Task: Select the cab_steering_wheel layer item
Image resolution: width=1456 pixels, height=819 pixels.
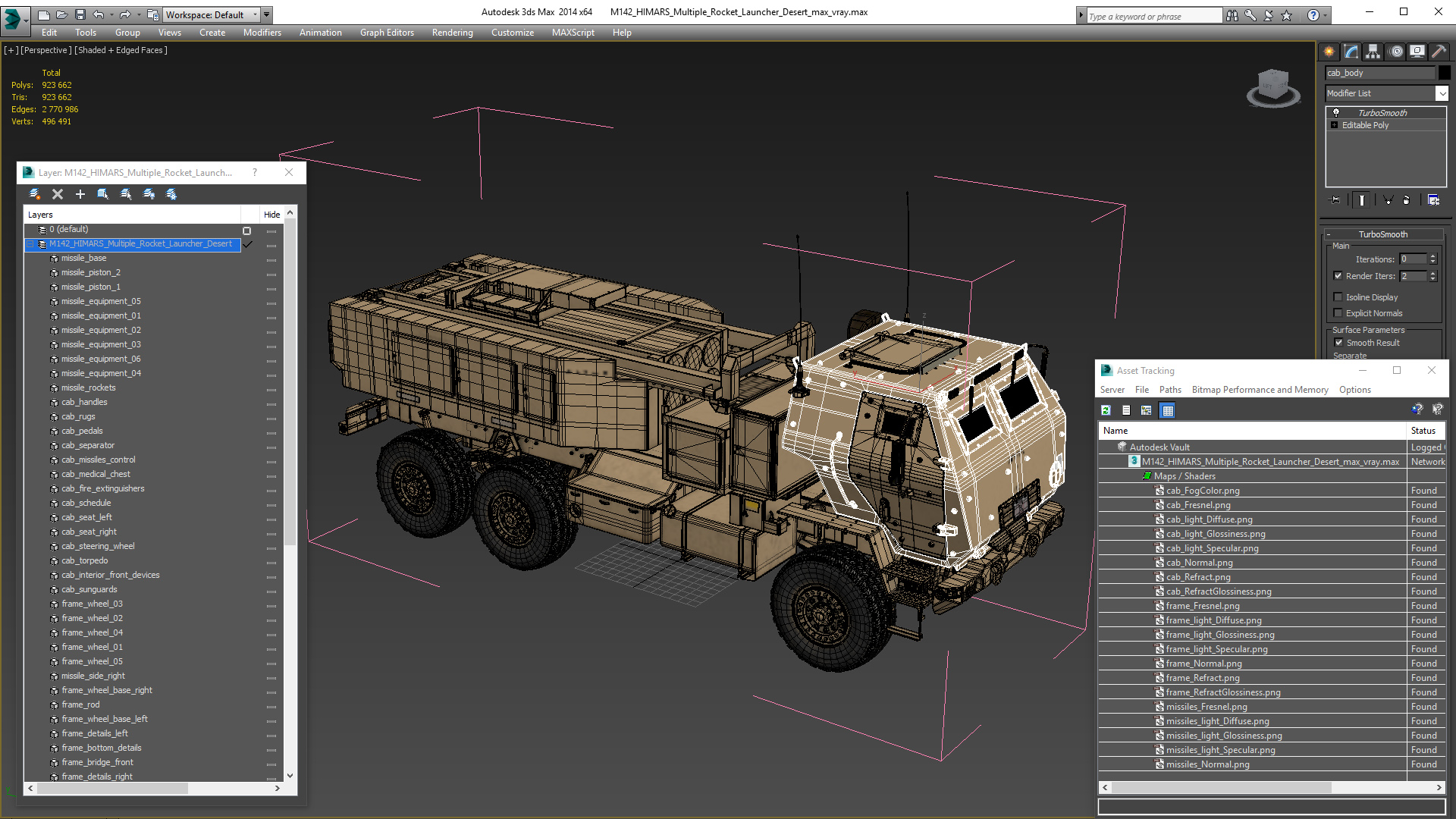Action: (x=98, y=546)
